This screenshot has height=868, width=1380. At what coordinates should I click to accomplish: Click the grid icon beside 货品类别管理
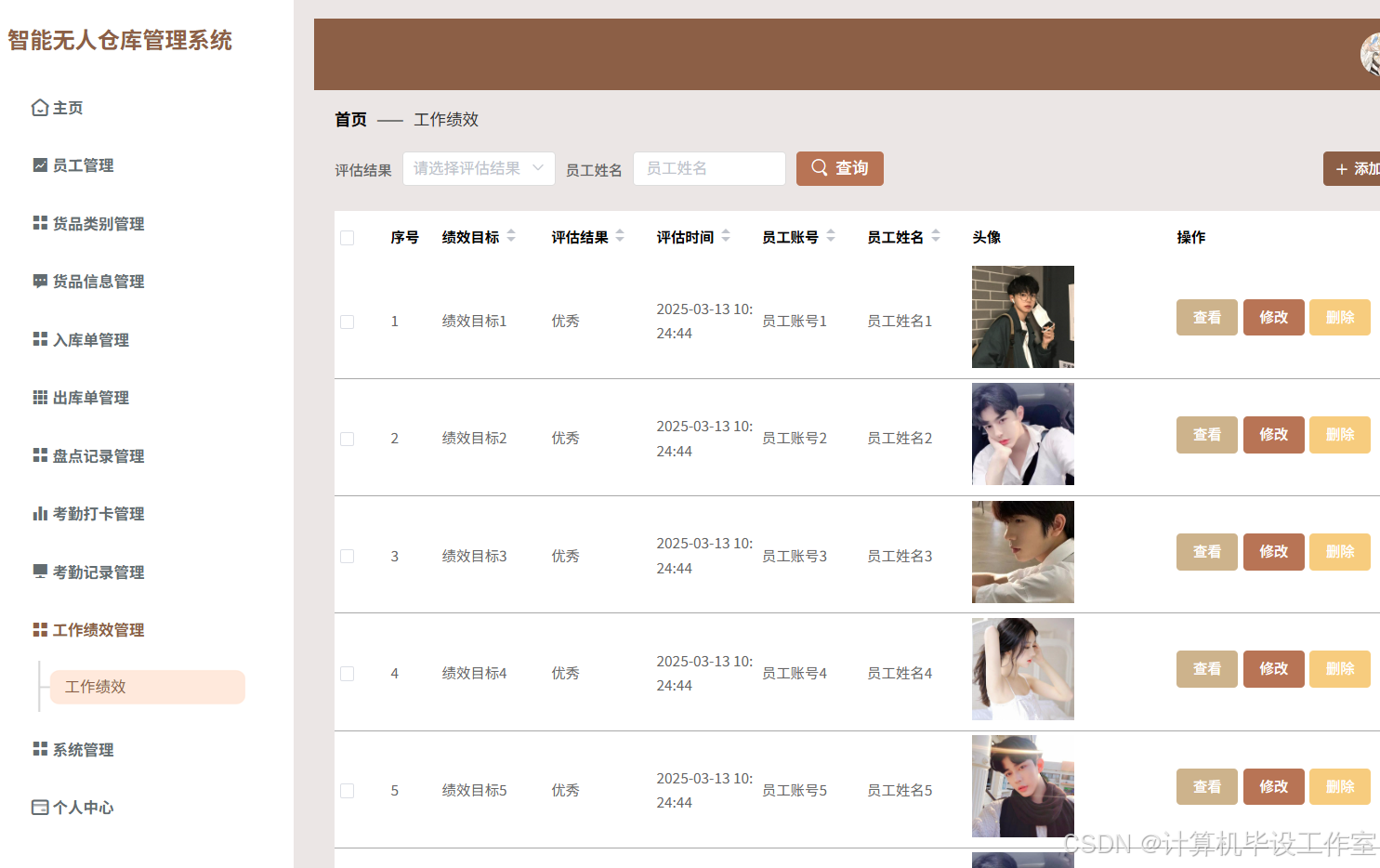click(40, 223)
